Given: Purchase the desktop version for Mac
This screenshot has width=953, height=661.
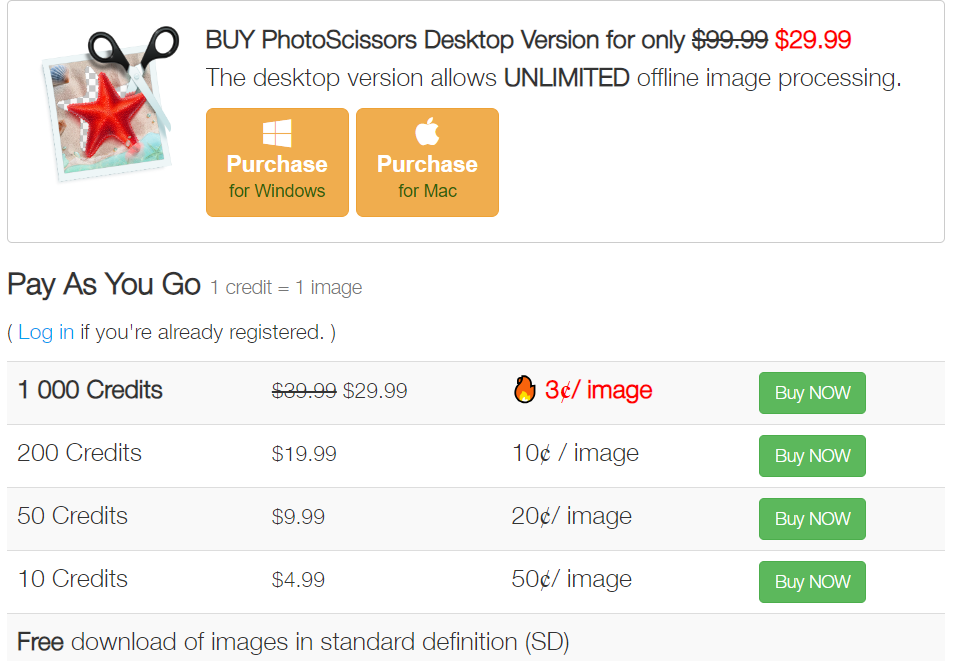Looking at the screenshot, I should (427, 163).
